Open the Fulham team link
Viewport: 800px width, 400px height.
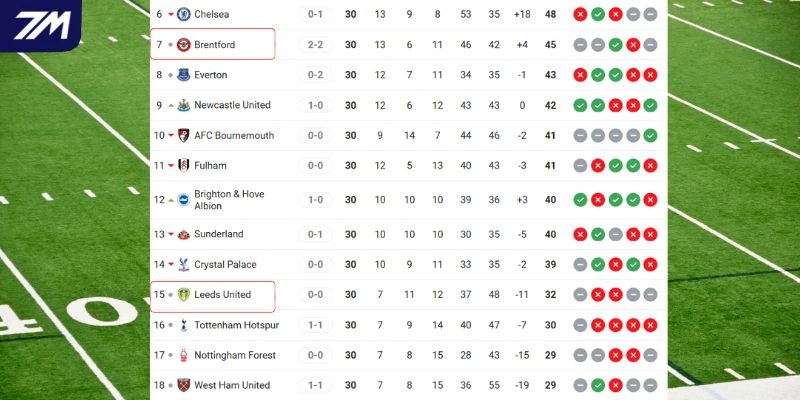(x=210, y=165)
